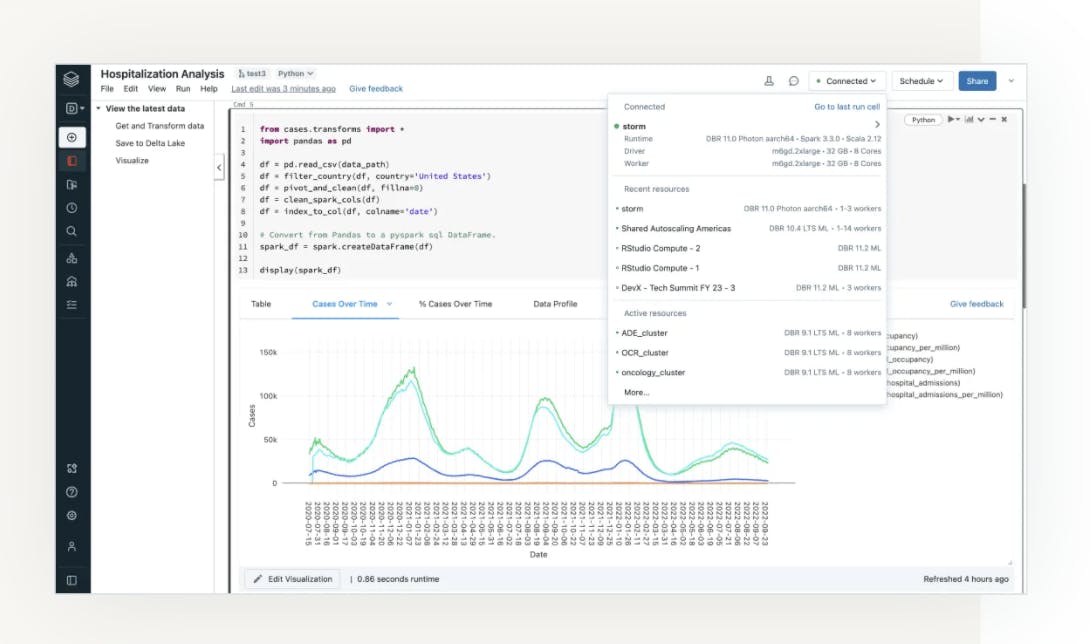Click the create new plus icon

tap(71, 137)
